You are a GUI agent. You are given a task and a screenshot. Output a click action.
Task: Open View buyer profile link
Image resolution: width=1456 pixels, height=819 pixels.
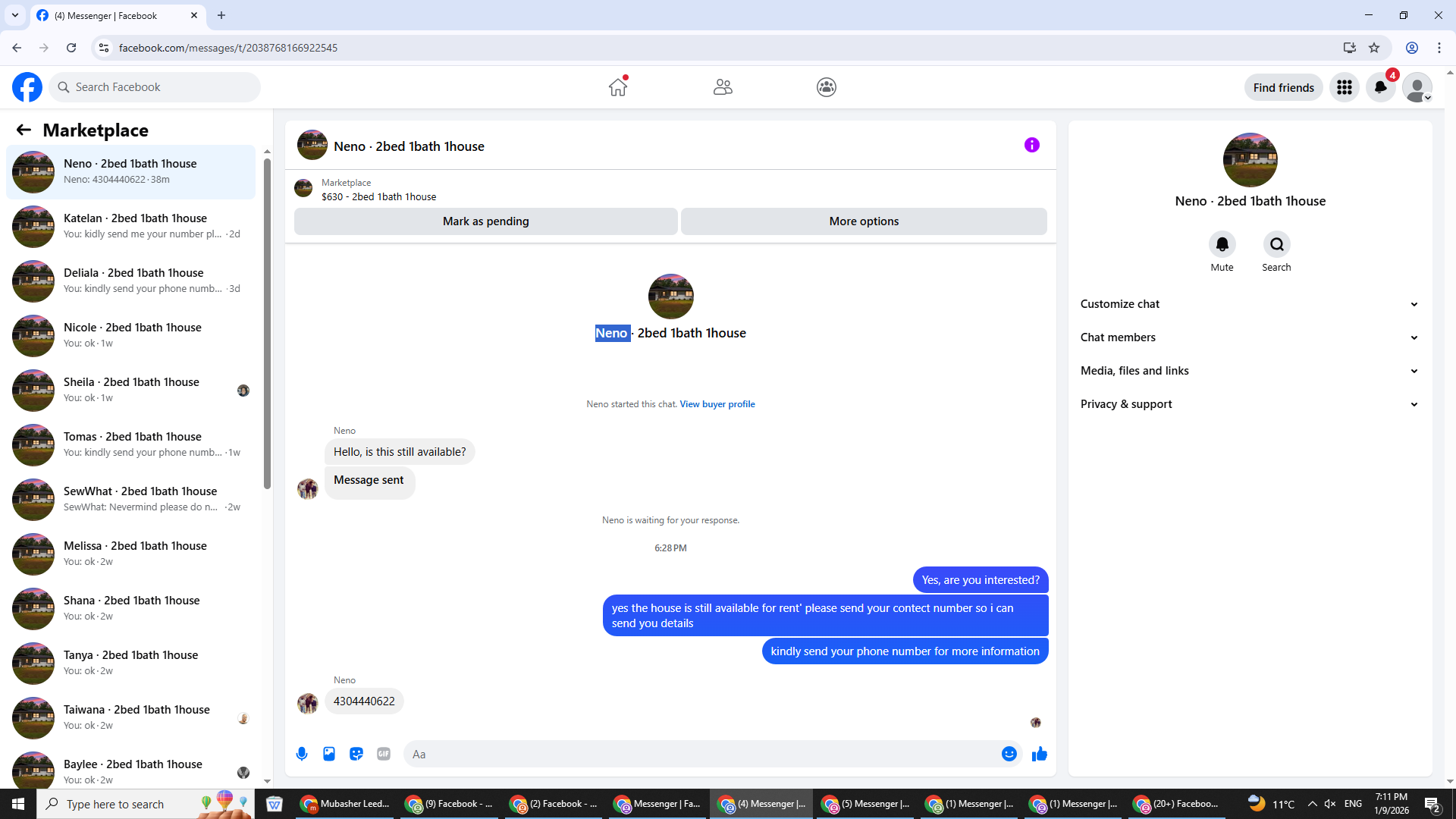[717, 404]
